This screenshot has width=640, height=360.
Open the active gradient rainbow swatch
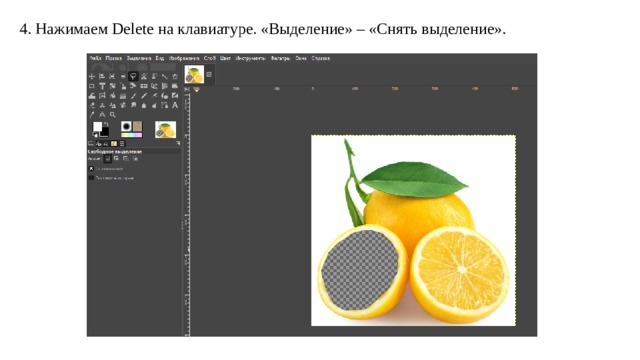[131, 135]
